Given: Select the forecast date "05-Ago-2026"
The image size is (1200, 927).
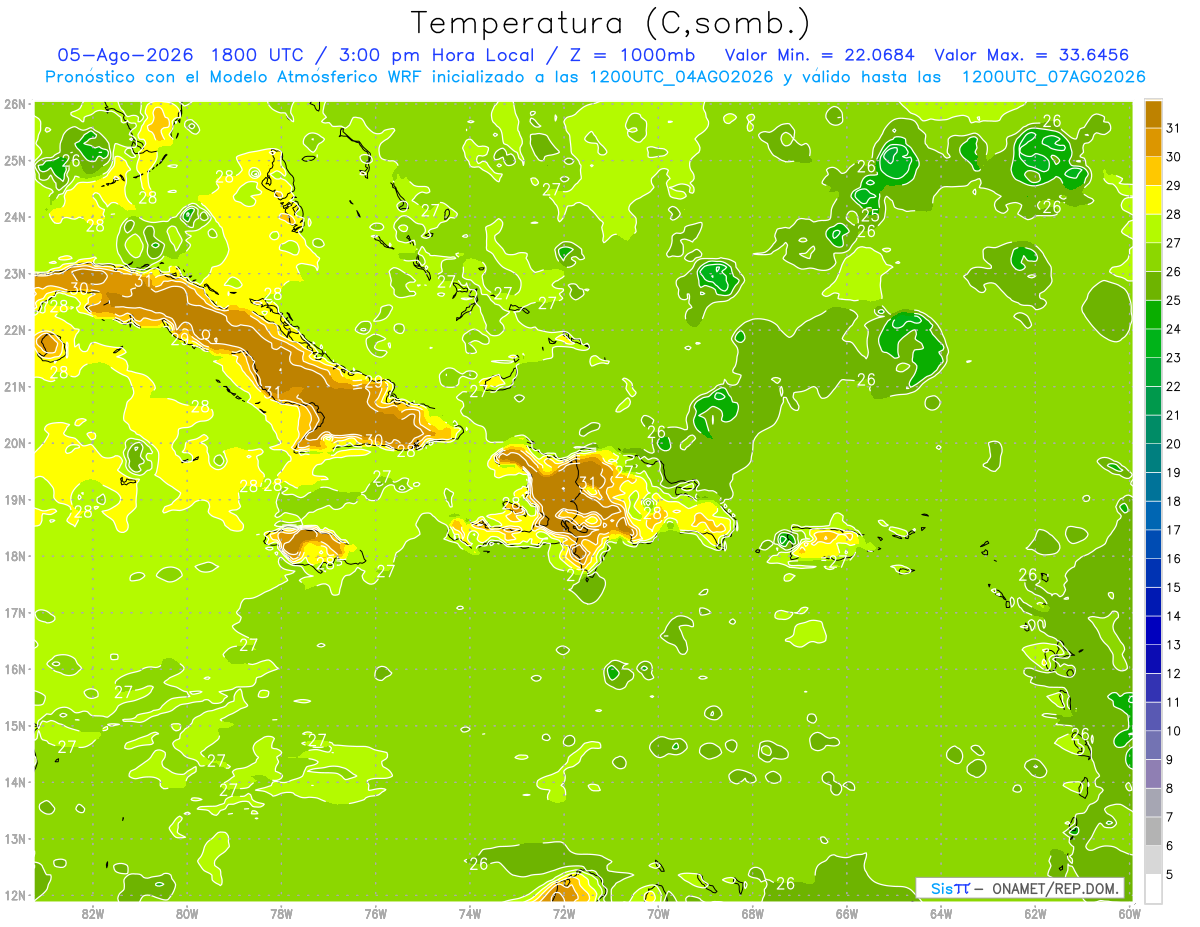Looking at the screenshot, I should pos(126,55).
